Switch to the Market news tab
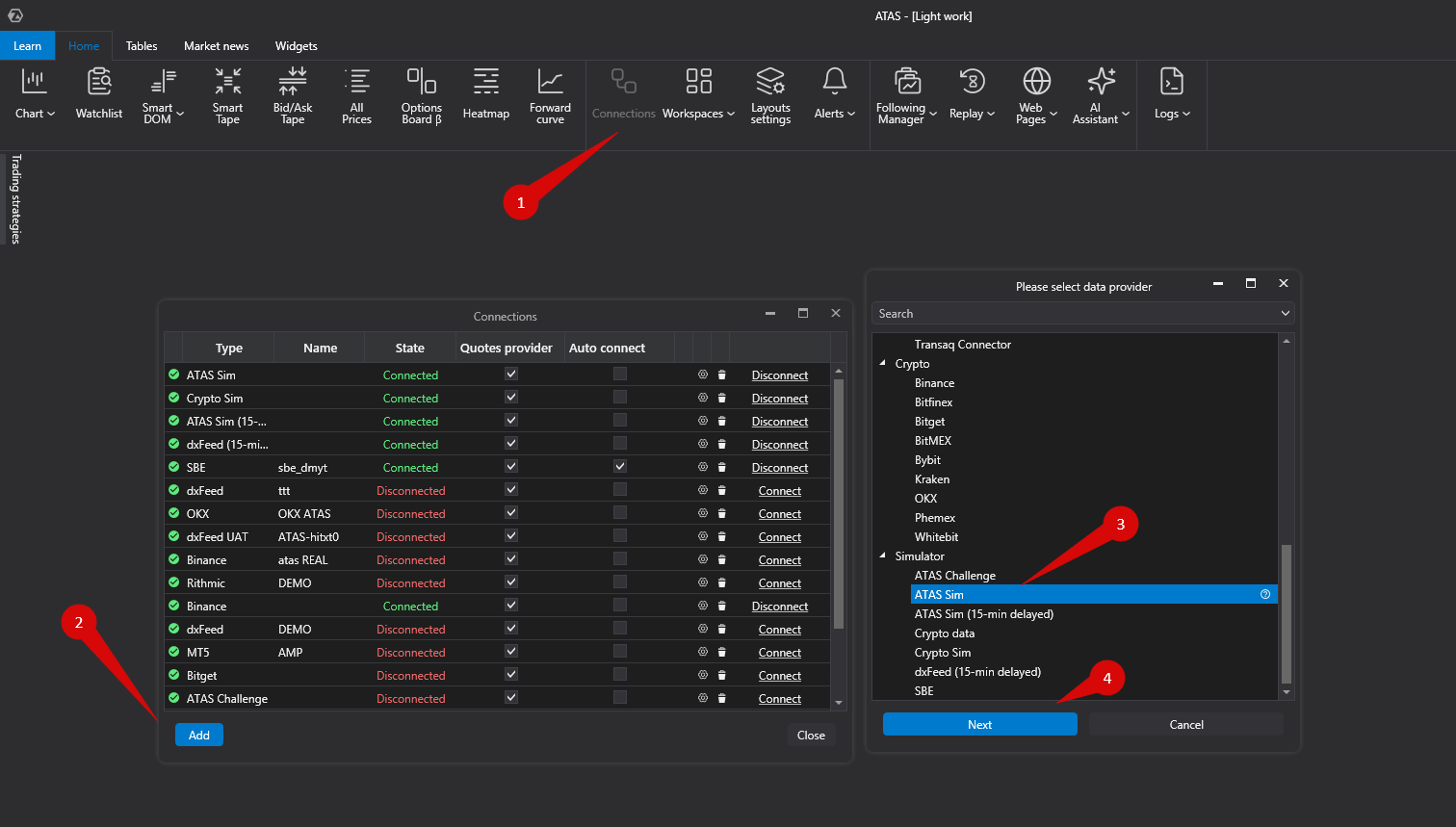Image resolution: width=1456 pixels, height=827 pixels. point(217,45)
